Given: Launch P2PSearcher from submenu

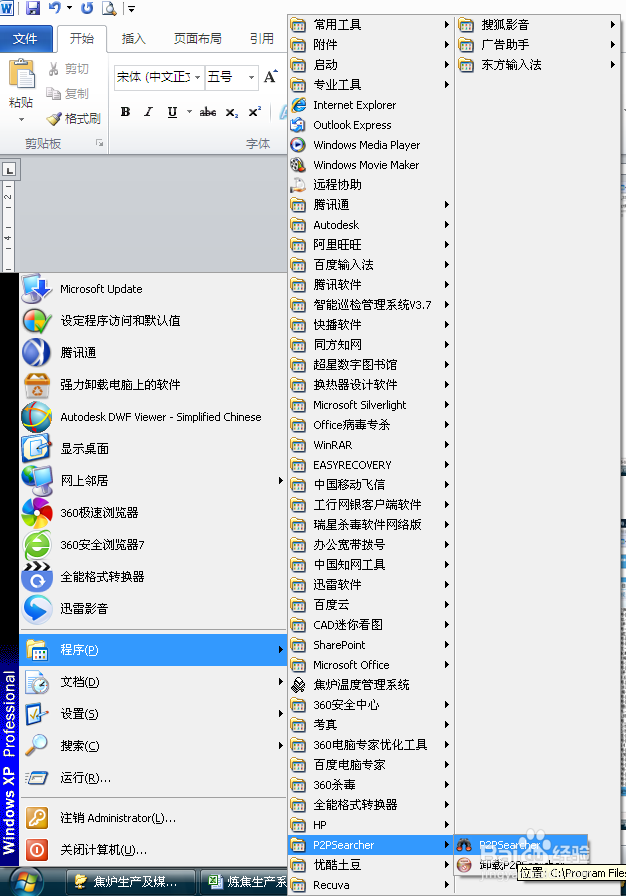Looking at the screenshot, I should coord(521,845).
